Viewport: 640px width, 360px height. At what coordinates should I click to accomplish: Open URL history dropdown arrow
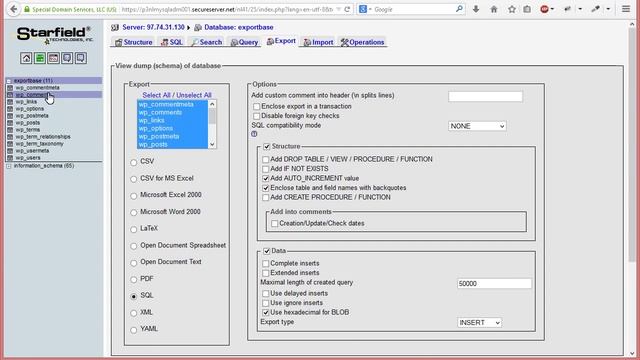click(338, 9)
